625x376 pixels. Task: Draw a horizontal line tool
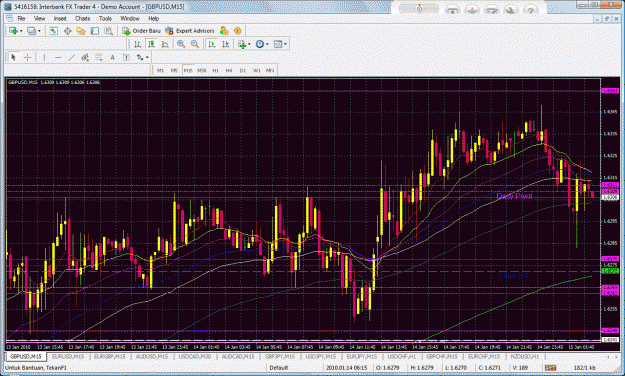point(58,57)
